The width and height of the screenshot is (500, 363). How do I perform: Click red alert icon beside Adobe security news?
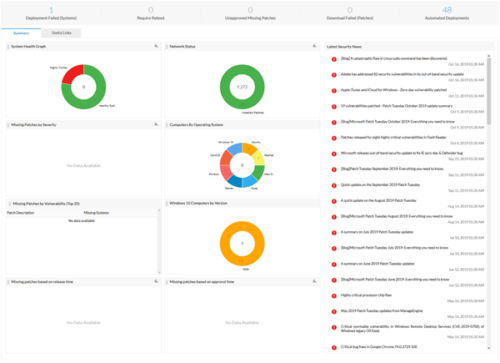[x=334, y=75]
